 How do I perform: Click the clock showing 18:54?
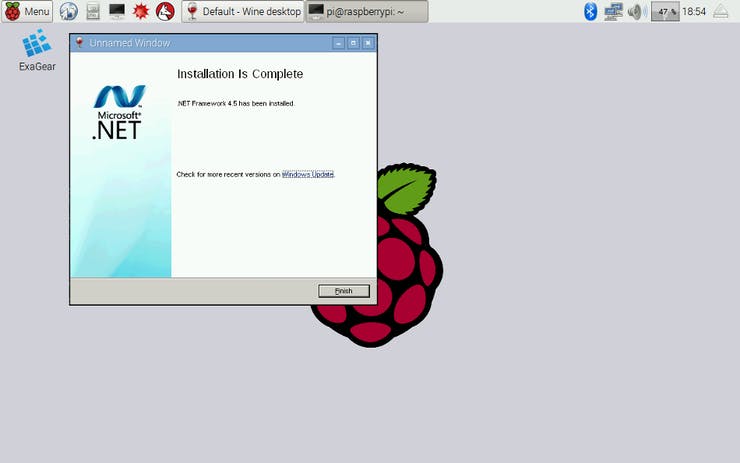tap(694, 12)
